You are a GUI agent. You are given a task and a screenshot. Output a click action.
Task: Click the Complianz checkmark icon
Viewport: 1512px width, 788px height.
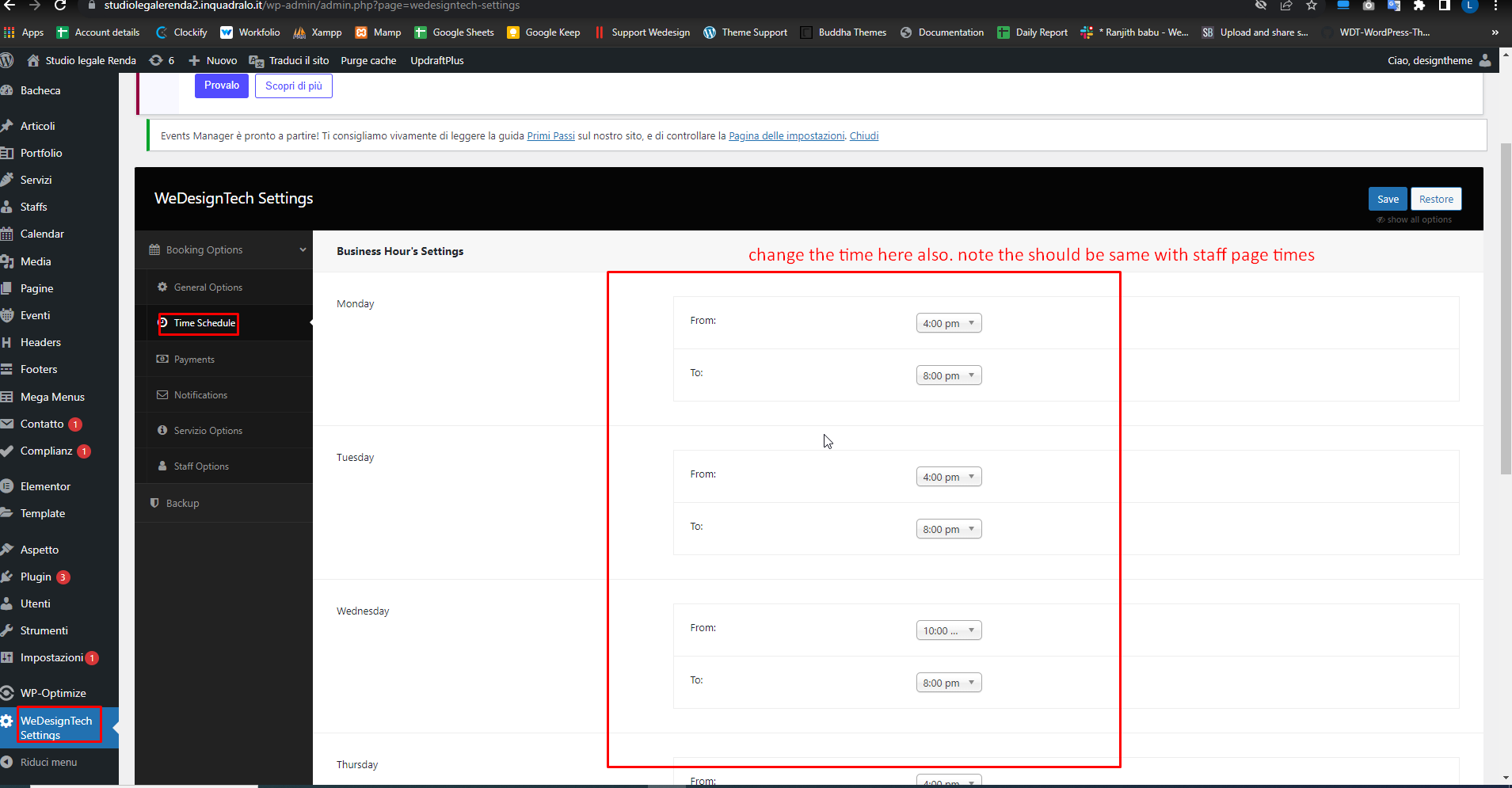coord(6,451)
